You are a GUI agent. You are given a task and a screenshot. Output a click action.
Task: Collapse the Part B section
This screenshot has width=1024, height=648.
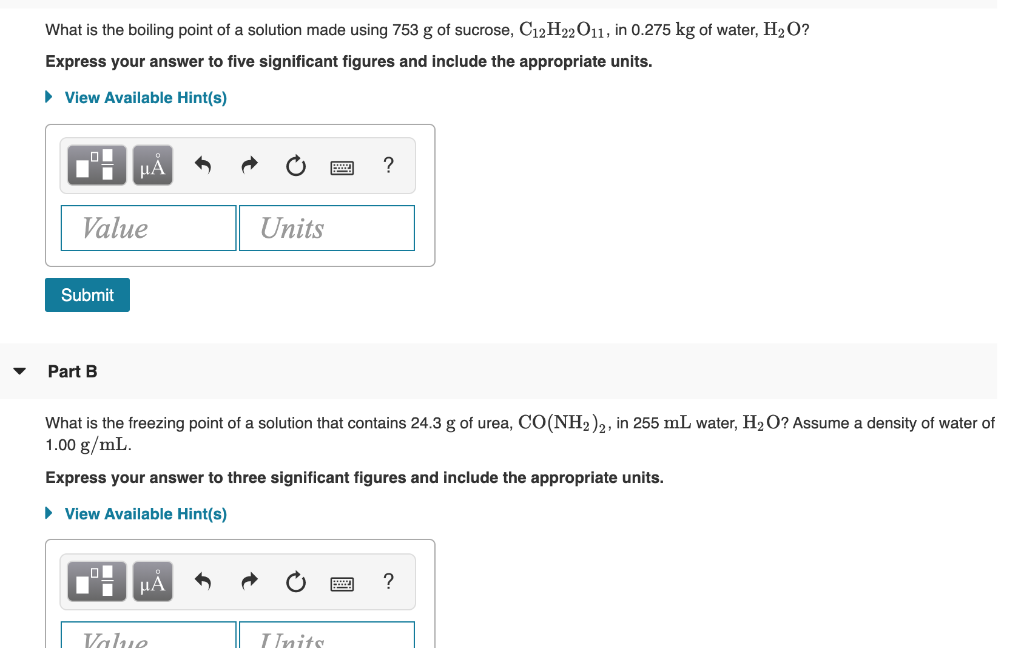pos(19,371)
